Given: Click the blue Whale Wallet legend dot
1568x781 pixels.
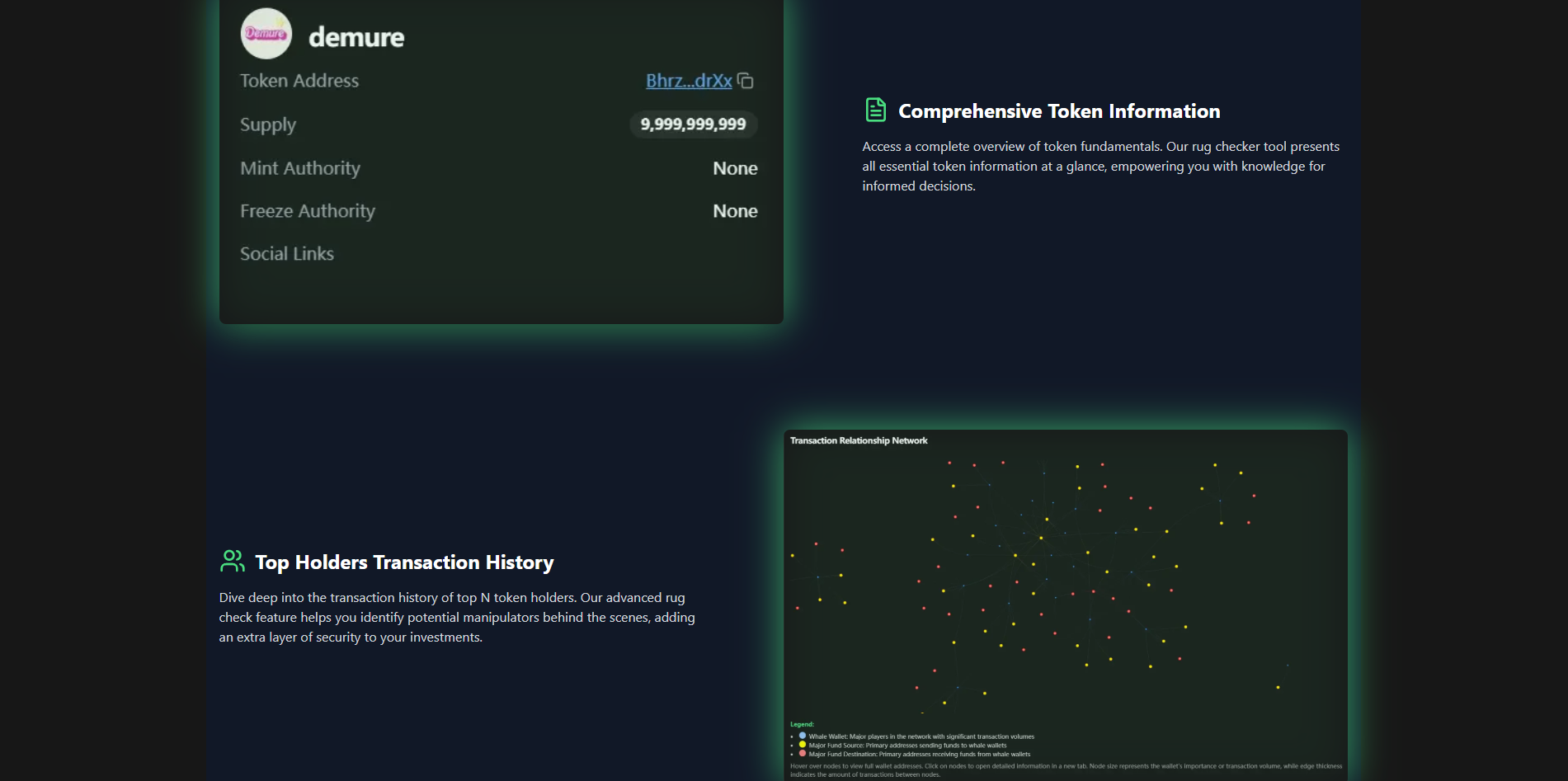Looking at the screenshot, I should 803,736.
